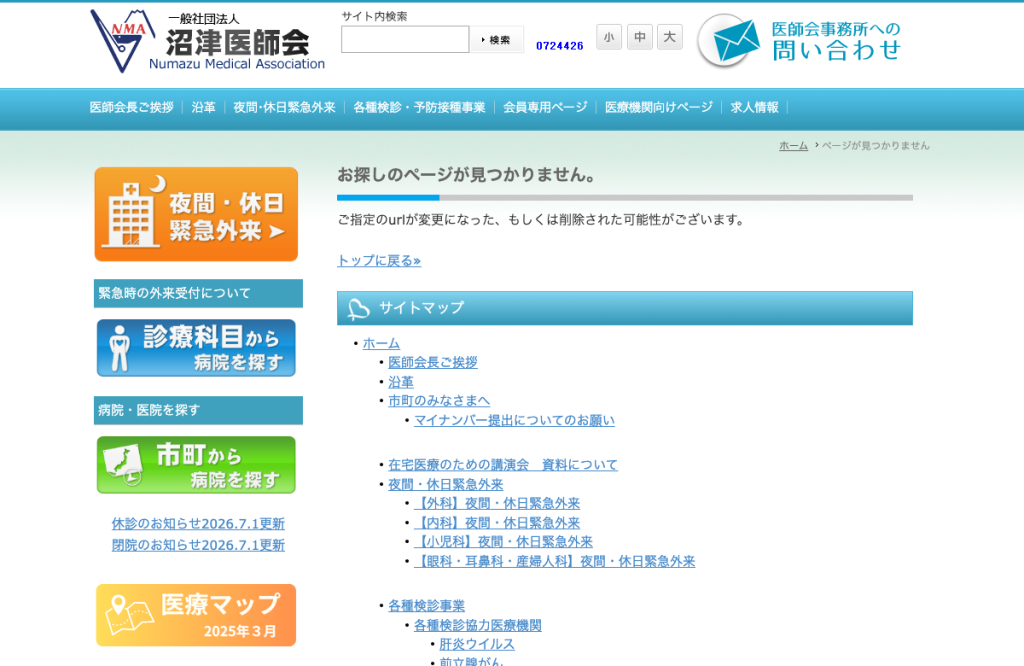Click the Numazu Medical Association logo
Viewport: 1024px width, 666px height.
pyautogui.click(x=208, y=41)
